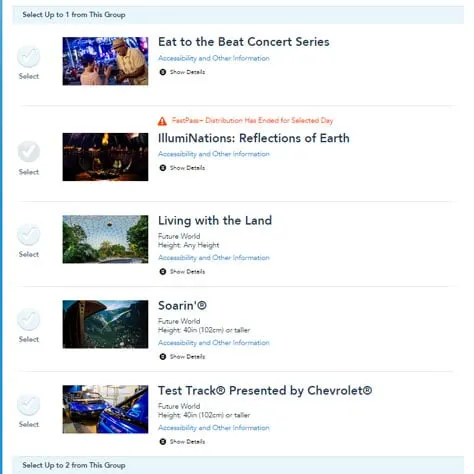
Task: Click Future World label under Test Track
Action: tap(179, 406)
